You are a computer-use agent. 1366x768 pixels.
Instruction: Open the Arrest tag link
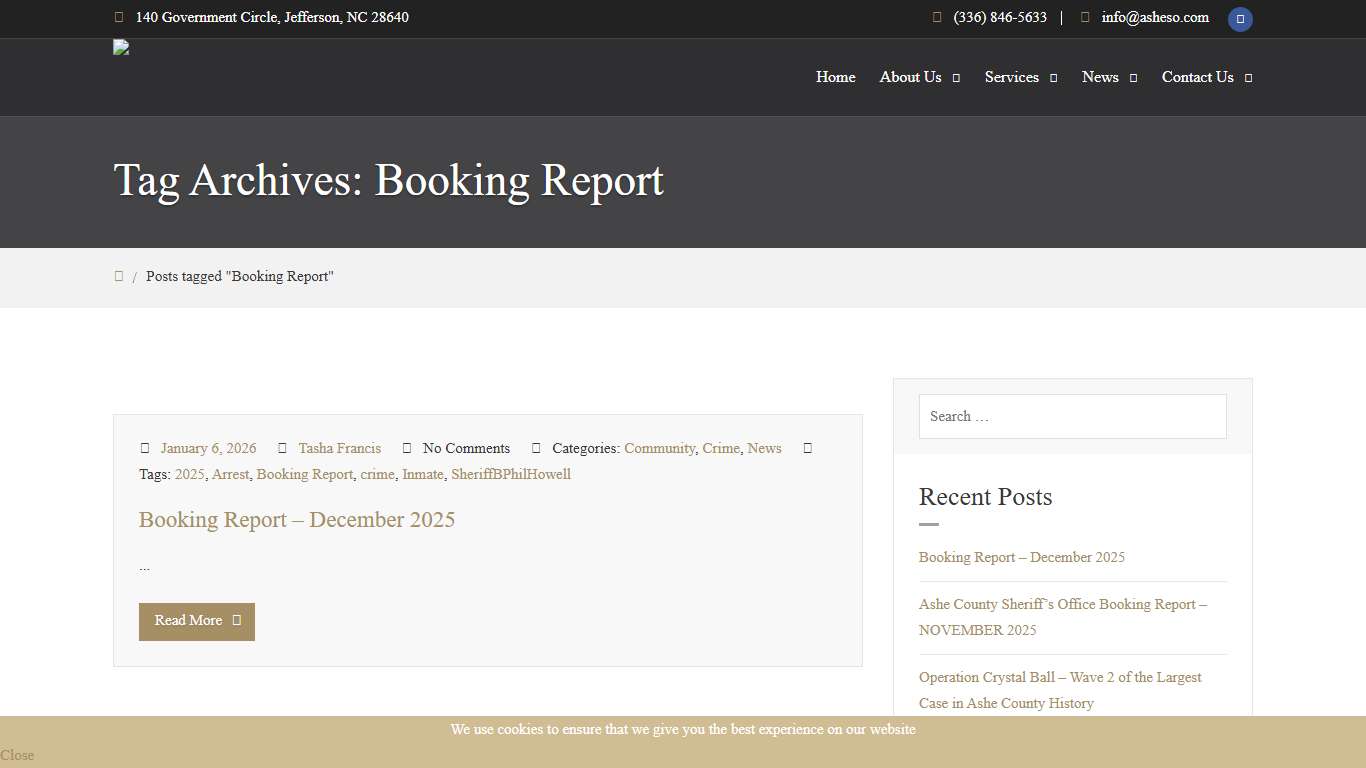(230, 474)
